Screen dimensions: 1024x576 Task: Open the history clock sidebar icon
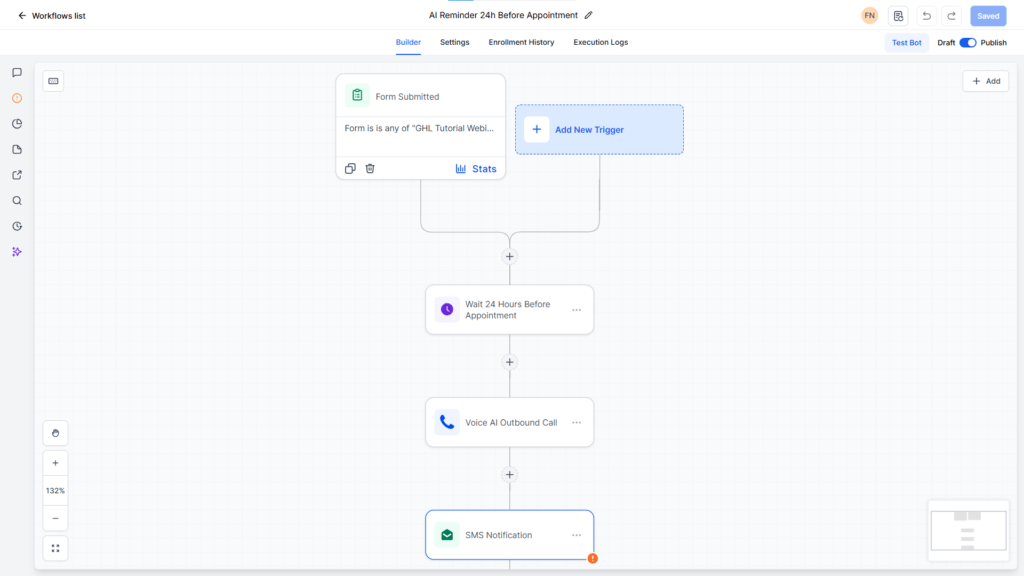click(x=17, y=226)
